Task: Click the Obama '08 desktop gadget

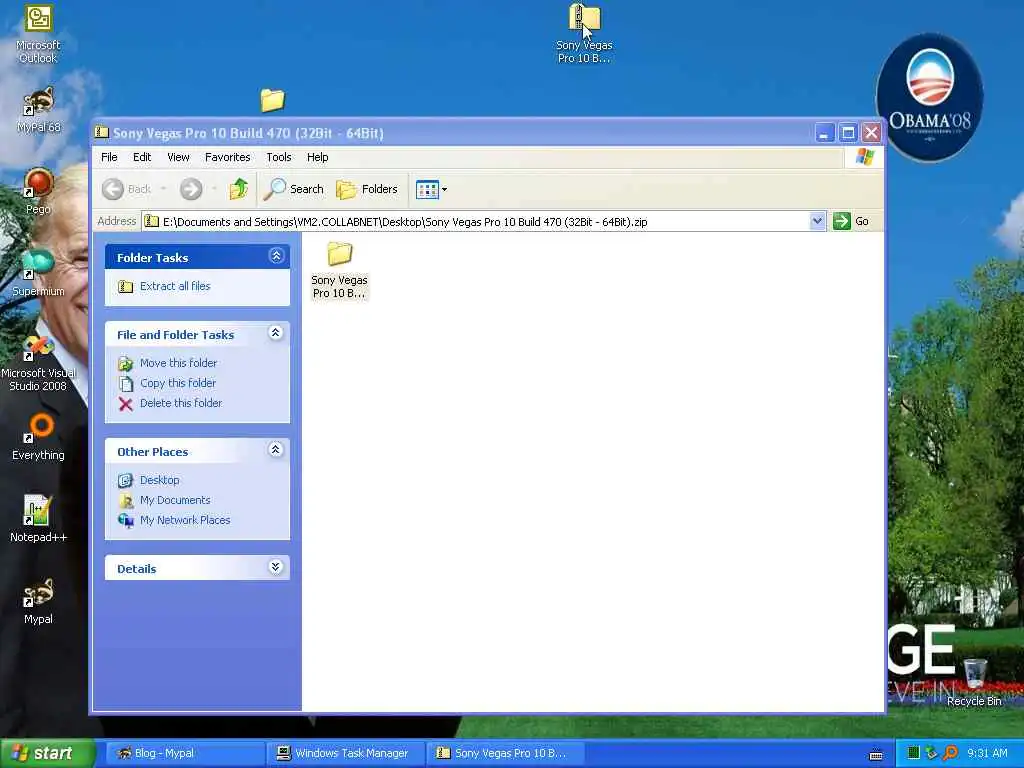Action: (929, 98)
